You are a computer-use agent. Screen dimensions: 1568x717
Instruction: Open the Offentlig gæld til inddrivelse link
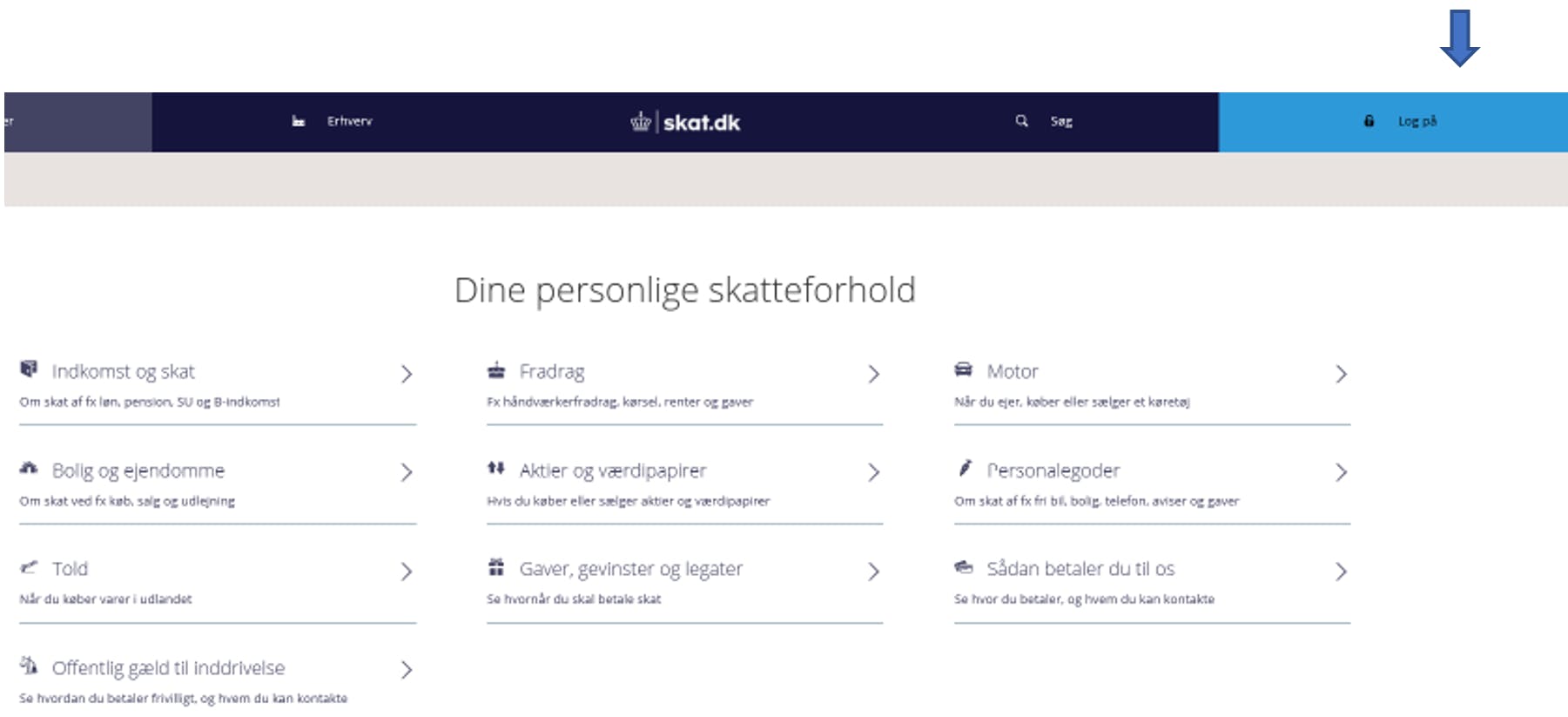click(168, 668)
